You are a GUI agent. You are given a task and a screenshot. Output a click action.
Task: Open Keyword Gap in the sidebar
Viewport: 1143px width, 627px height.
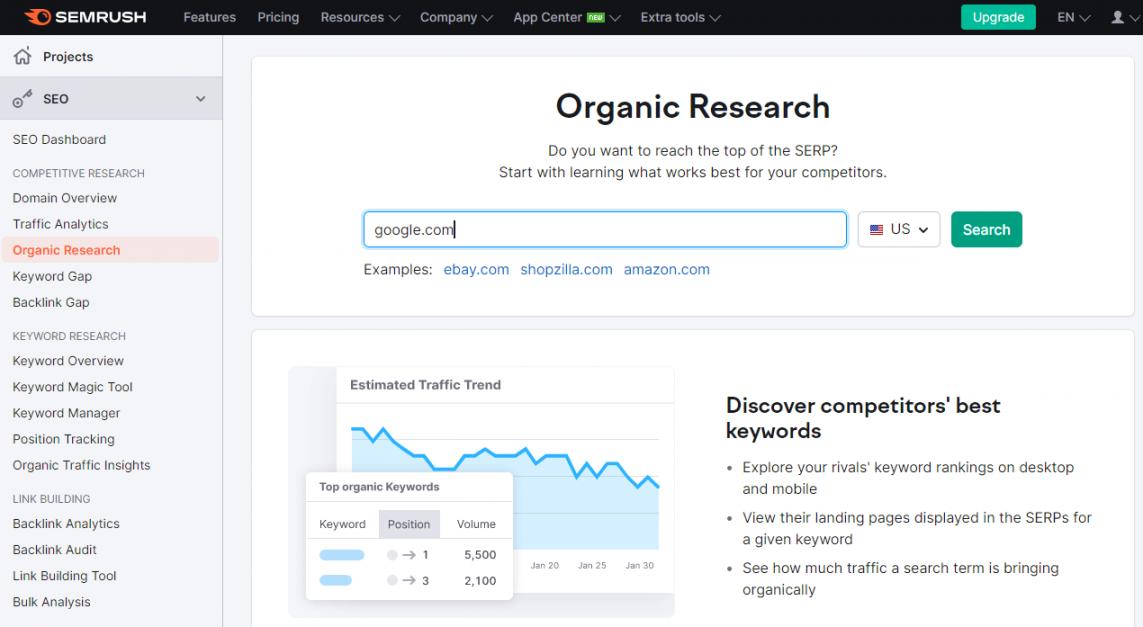(52, 276)
